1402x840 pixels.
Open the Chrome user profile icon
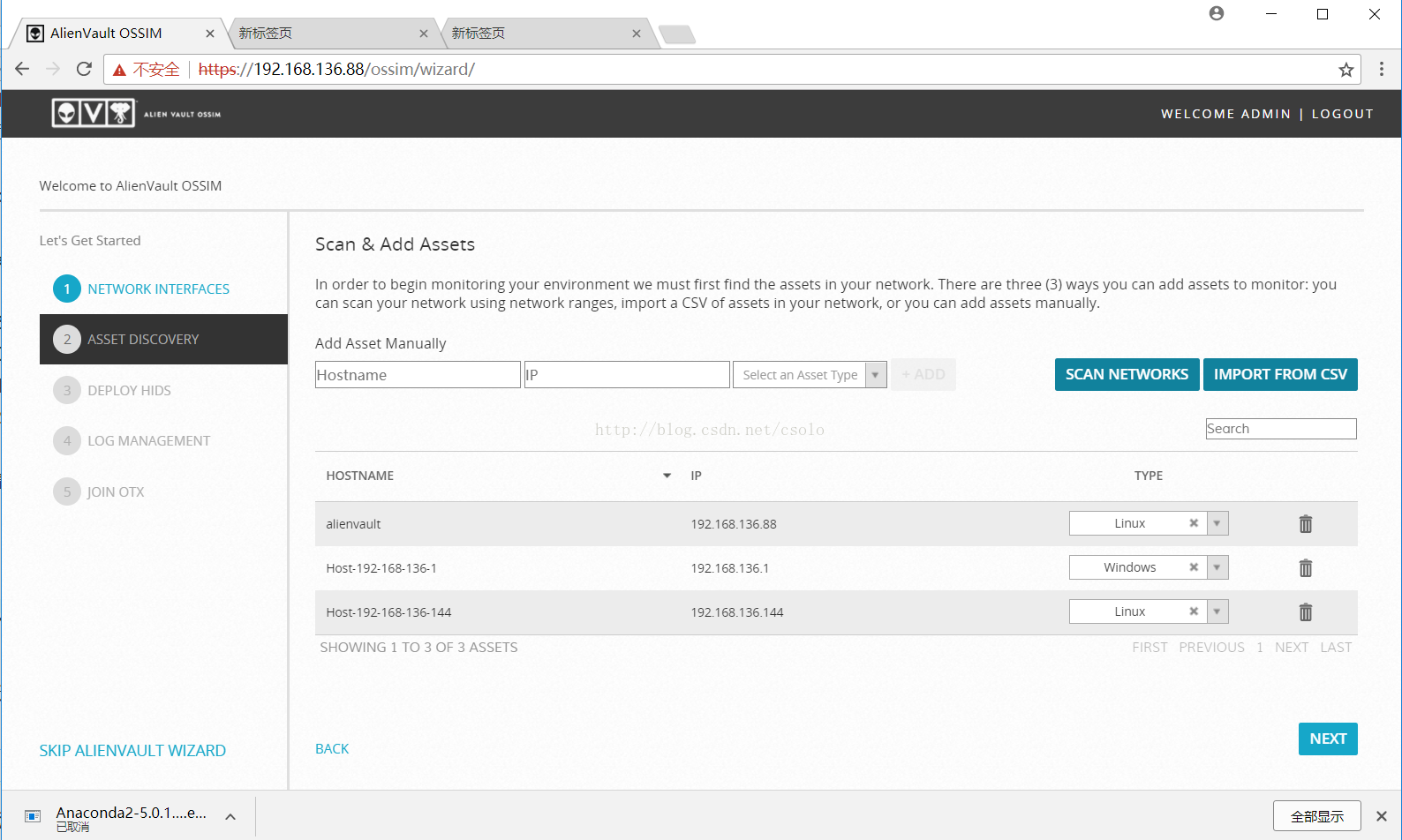tap(1217, 13)
